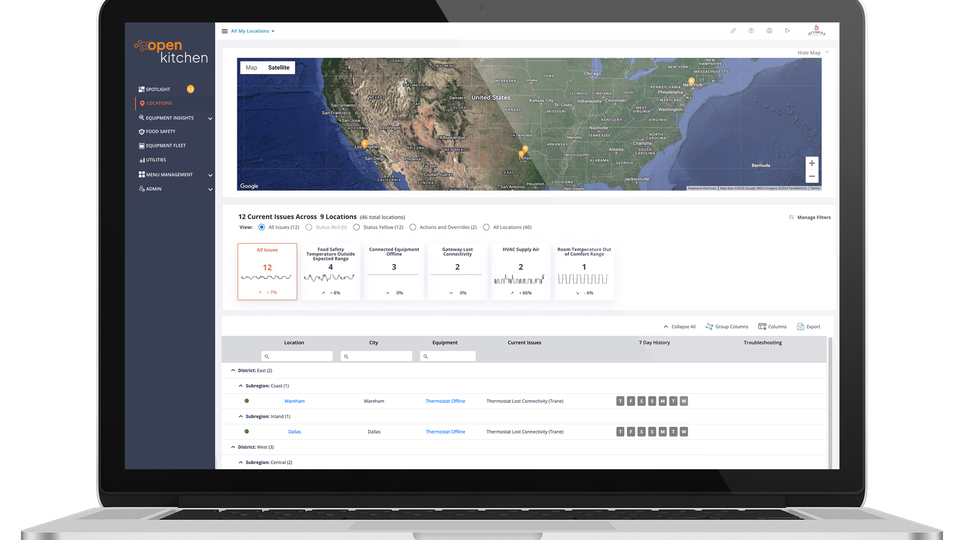Expand the Equipment Insights sidebar menu
960x540 pixels.
pos(210,118)
